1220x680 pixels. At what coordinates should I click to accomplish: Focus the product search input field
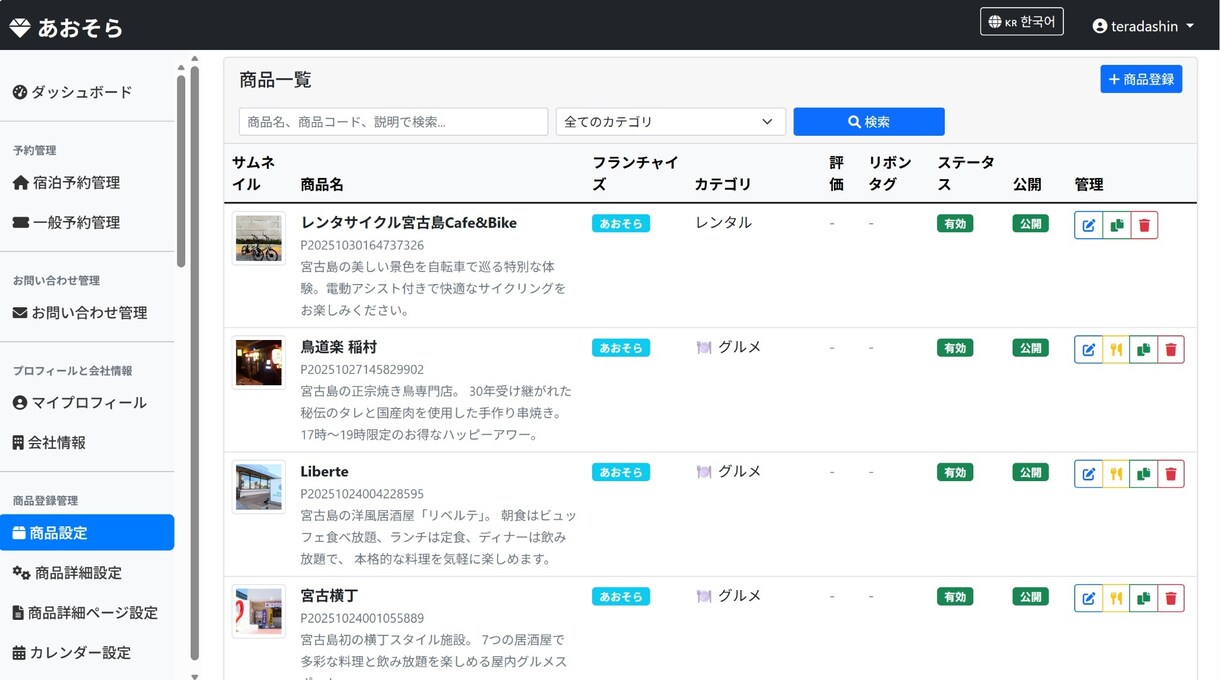click(x=394, y=122)
